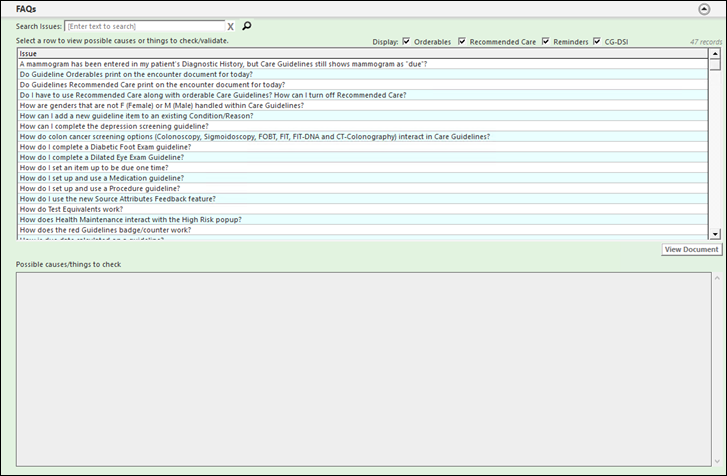Select the mammogram still due question row
This screenshot has height=476, width=727.
[224, 64]
